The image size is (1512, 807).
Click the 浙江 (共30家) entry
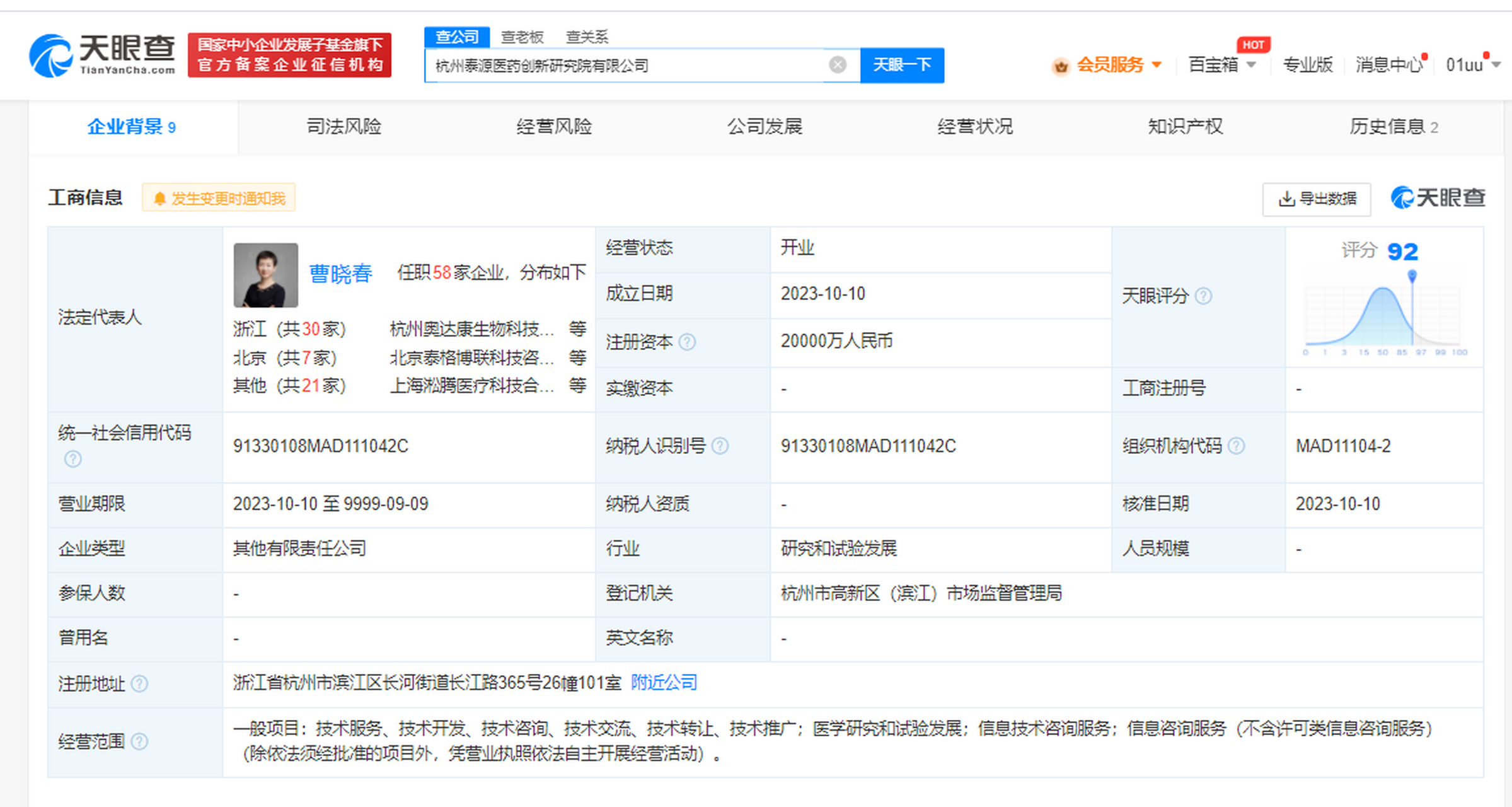point(289,328)
